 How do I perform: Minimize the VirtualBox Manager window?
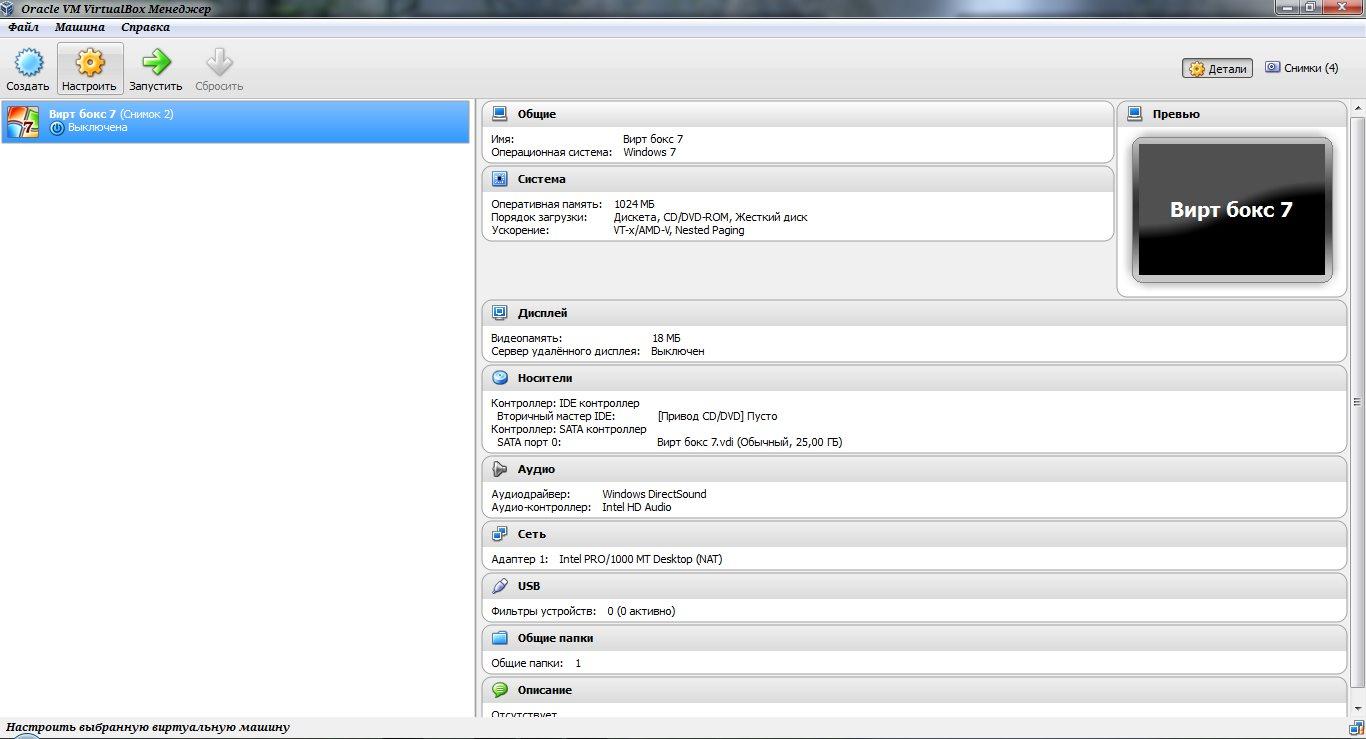coord(1288,7)
